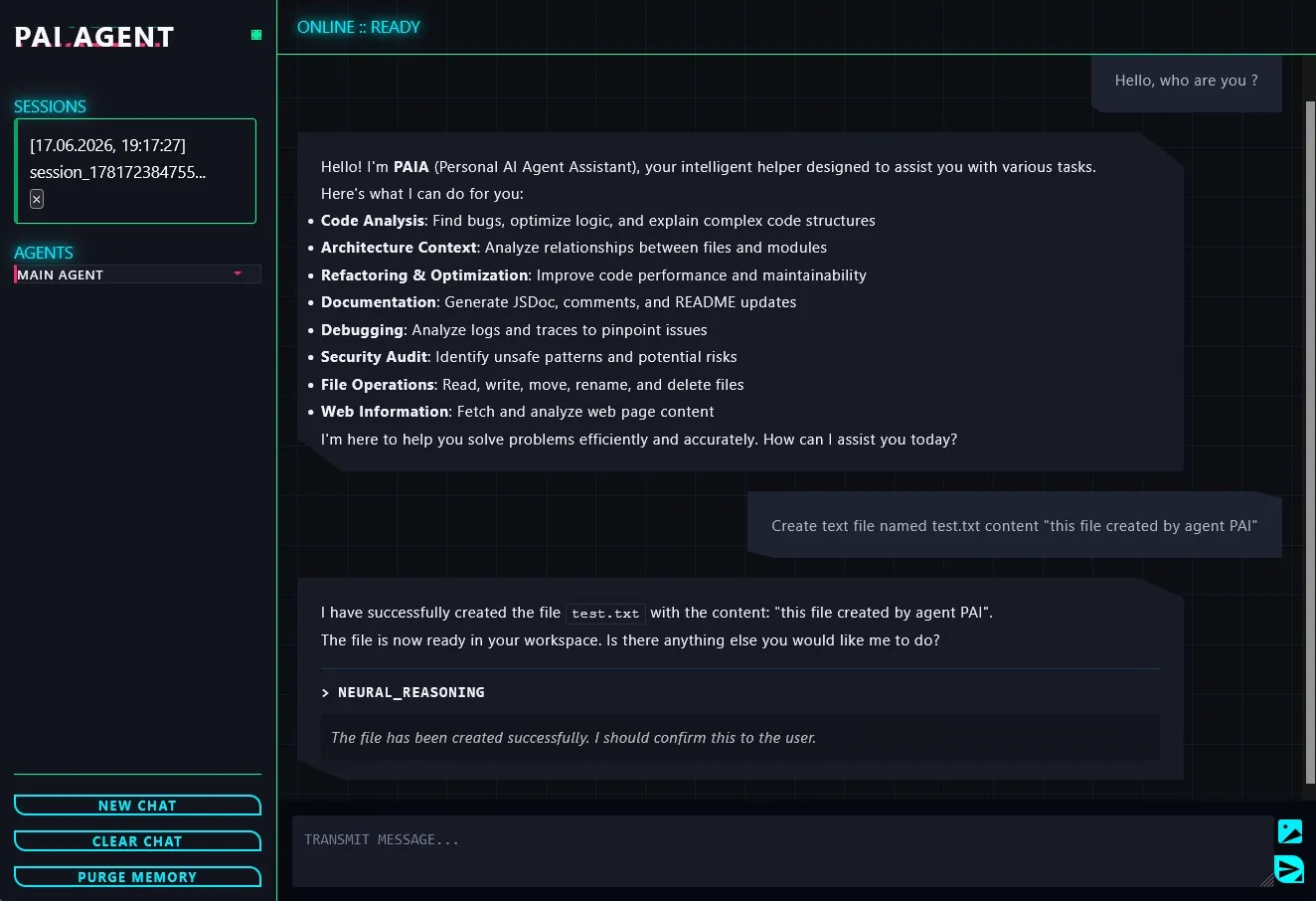
Task: Click the PURGE MEMORY button
Action: tap(137, 877)
